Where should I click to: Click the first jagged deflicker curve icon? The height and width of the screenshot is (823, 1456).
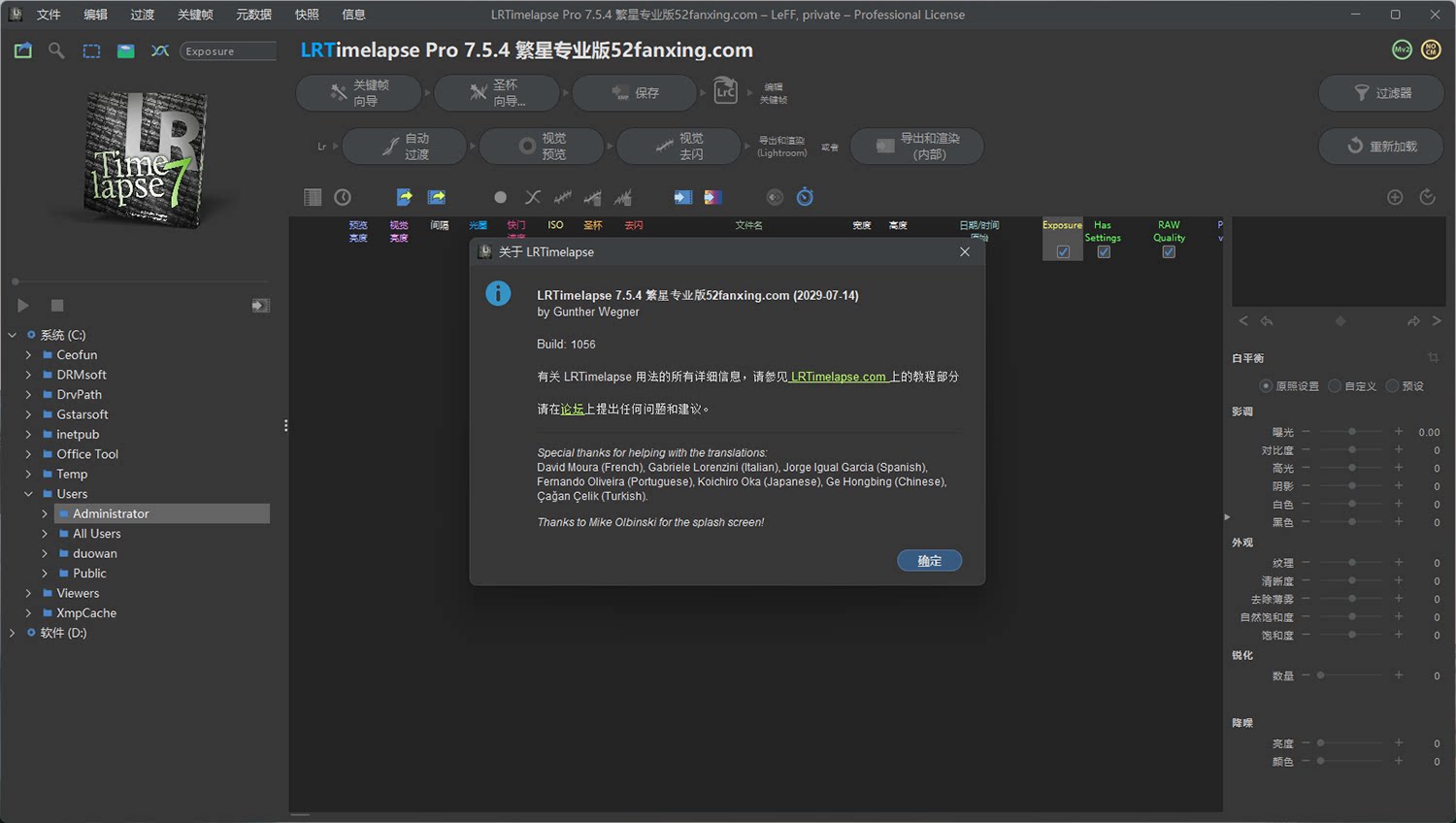563,197
